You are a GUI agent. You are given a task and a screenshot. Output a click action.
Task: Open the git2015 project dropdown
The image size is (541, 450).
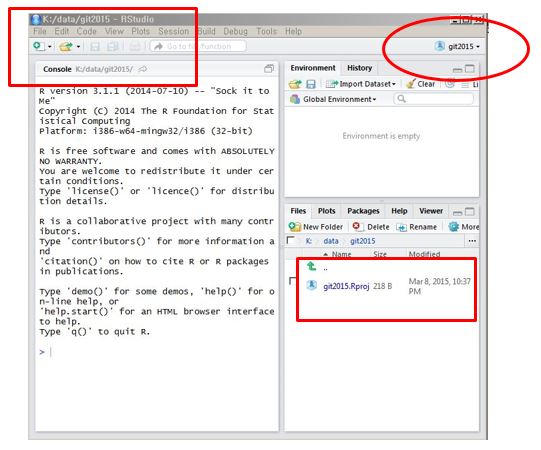pos(457,46)
